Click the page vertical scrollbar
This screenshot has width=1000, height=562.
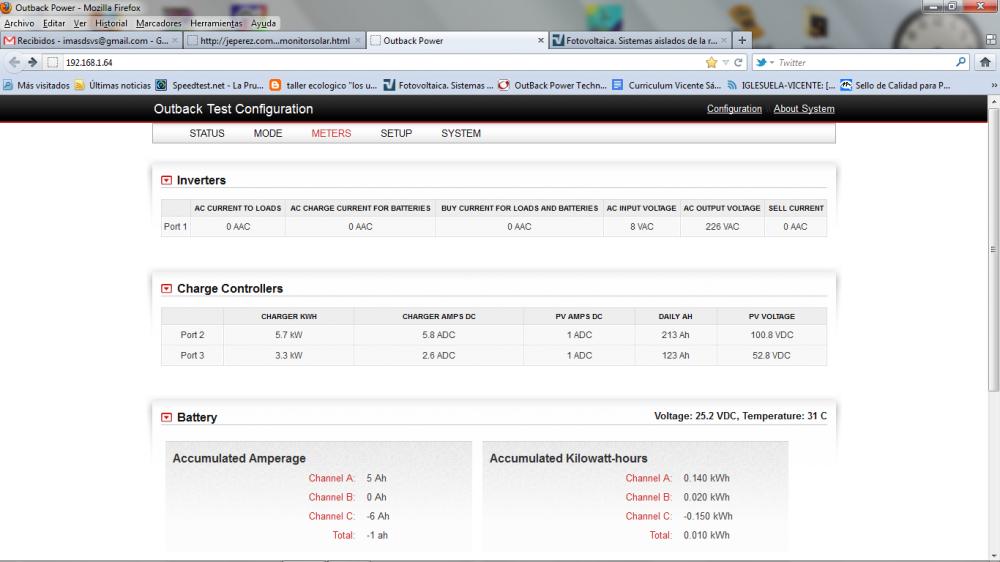tap(993, 249)
